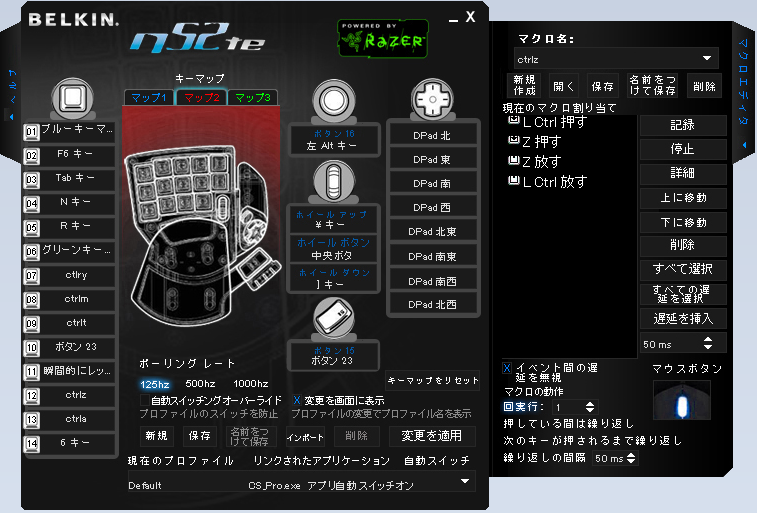Click the n52te device illustration

[x=203, y=236]
